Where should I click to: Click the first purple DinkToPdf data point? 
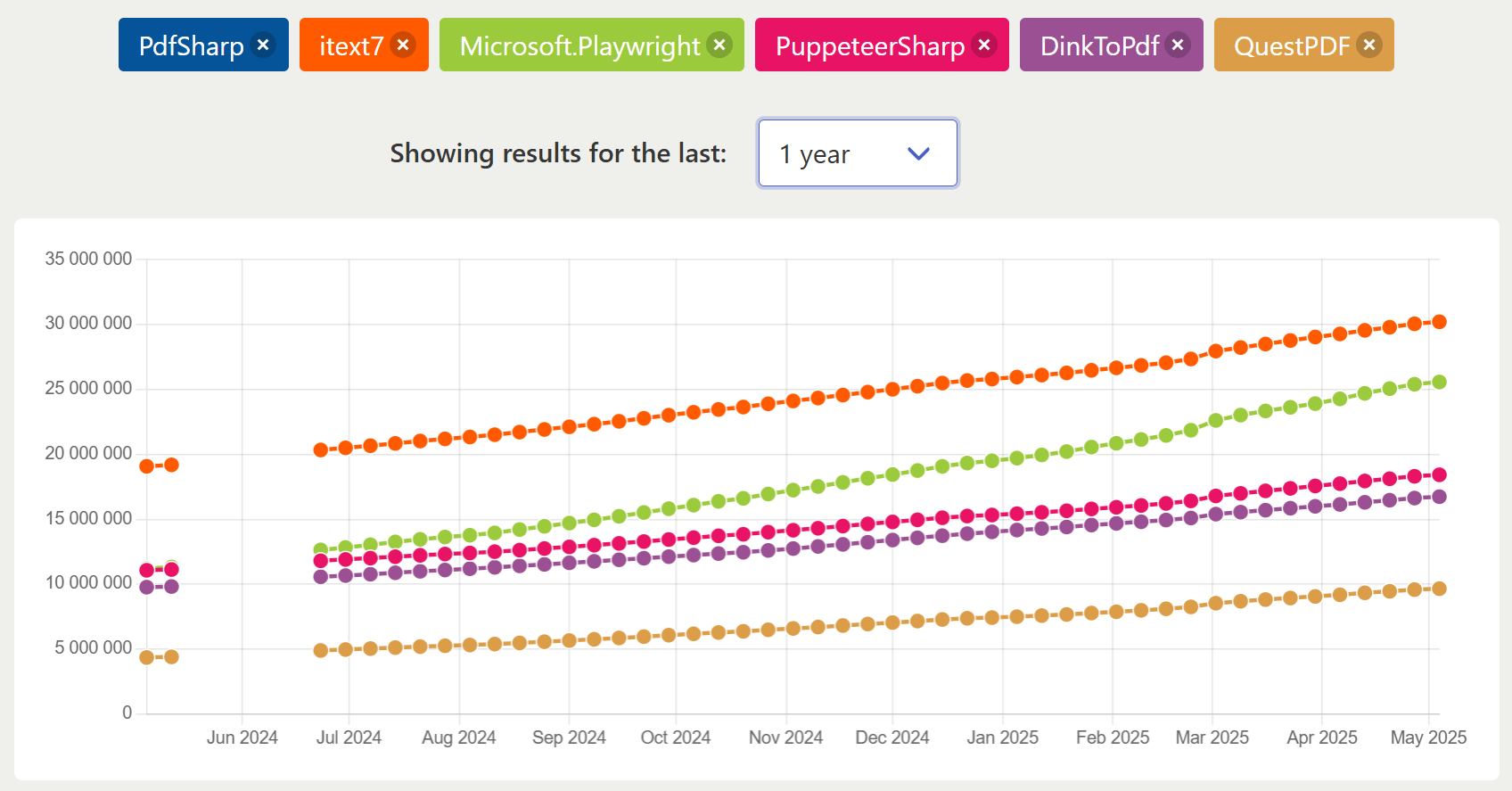147,587
